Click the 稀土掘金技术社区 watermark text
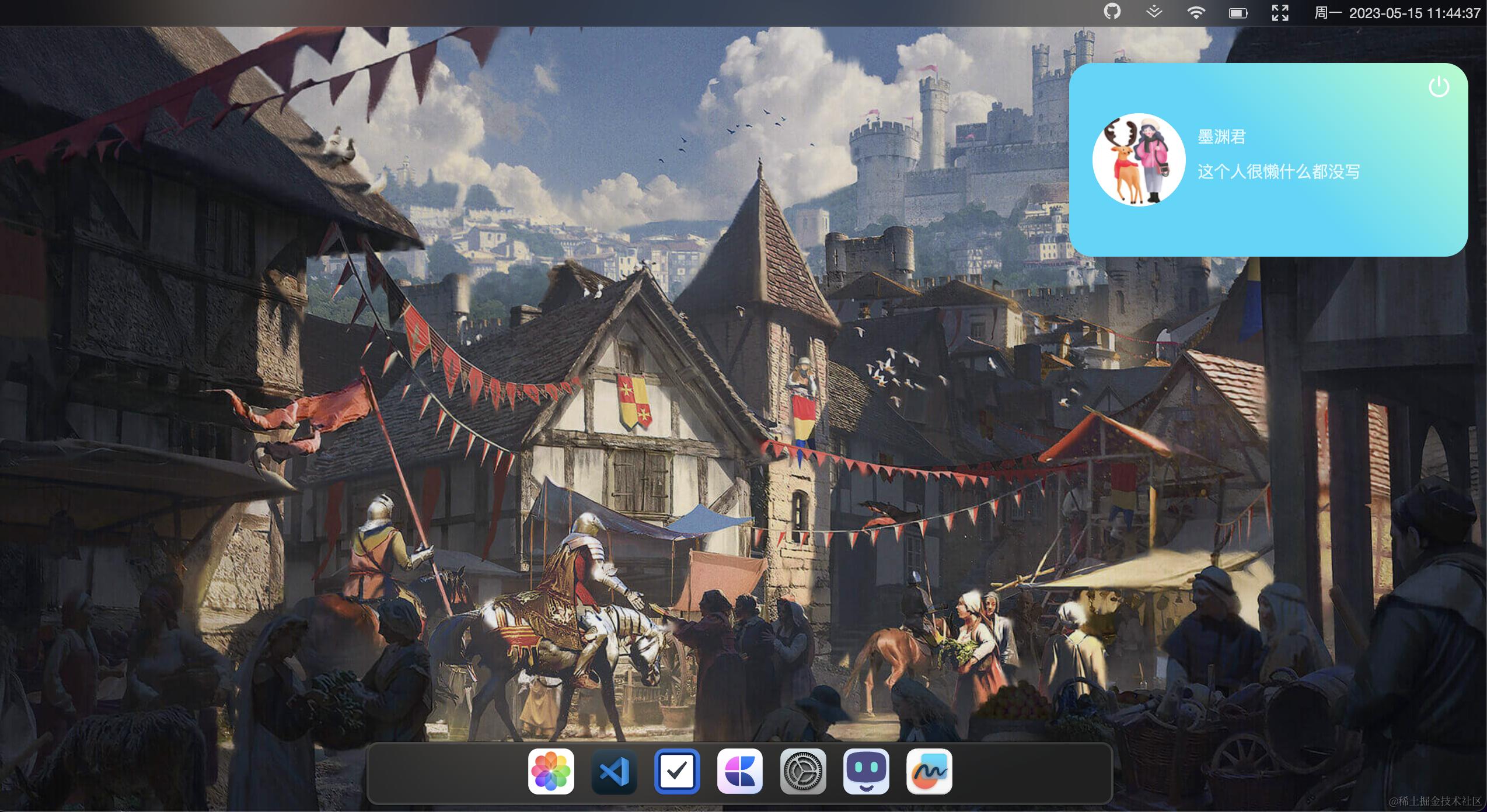This screenshot has height=812, width=1487. pyautogui.click(x=1435, y=801)
